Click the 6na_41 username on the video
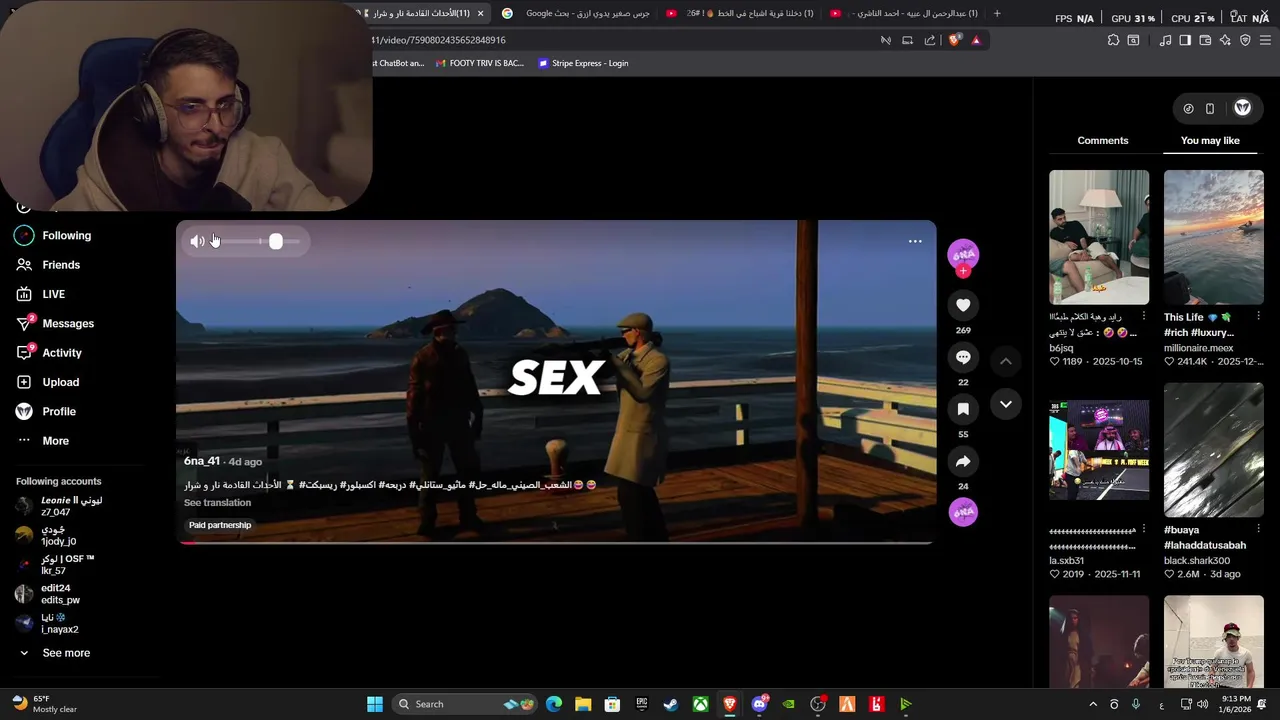Image resolution: width=1280 pixels, height=720 pixels. (201, 461)
